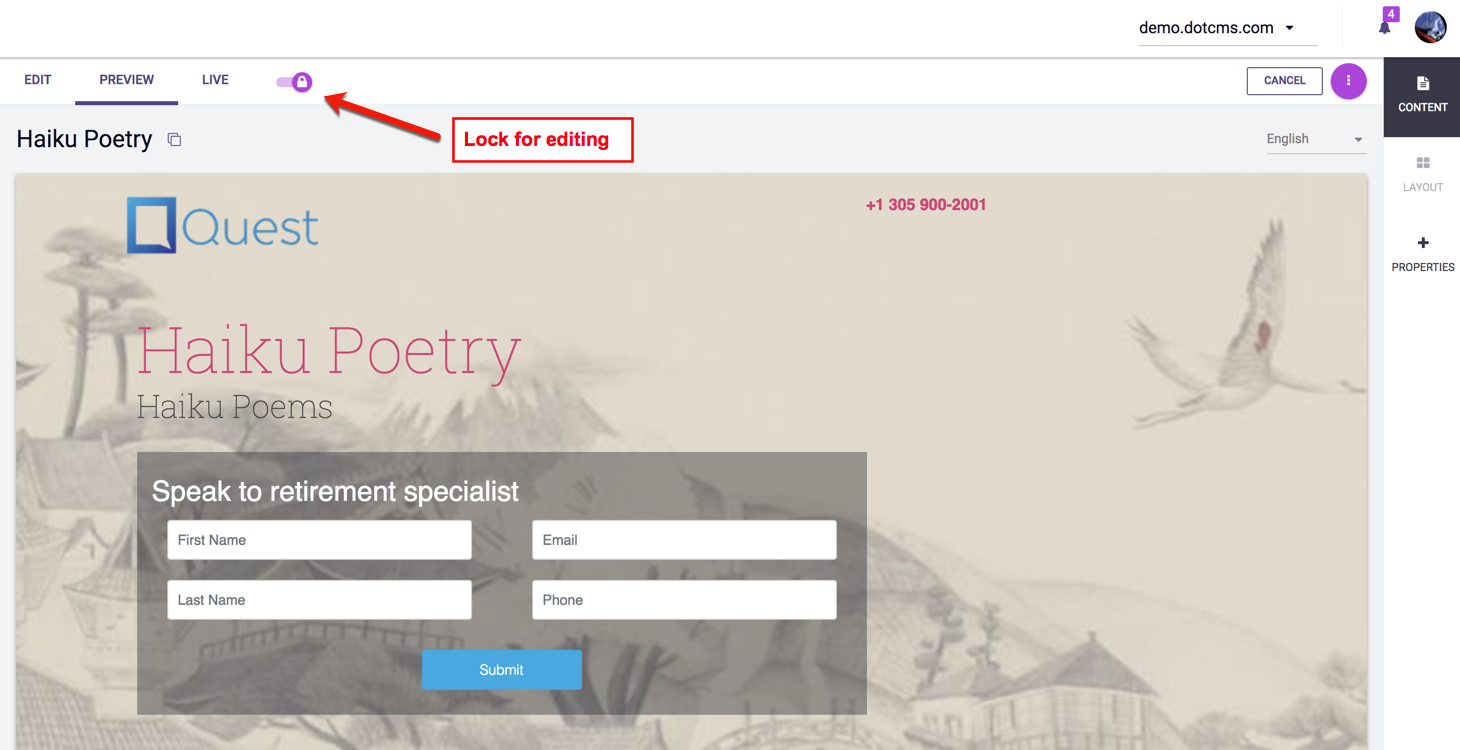Focus the First Name field
The image size is (1460, 750).
[320, 540]
